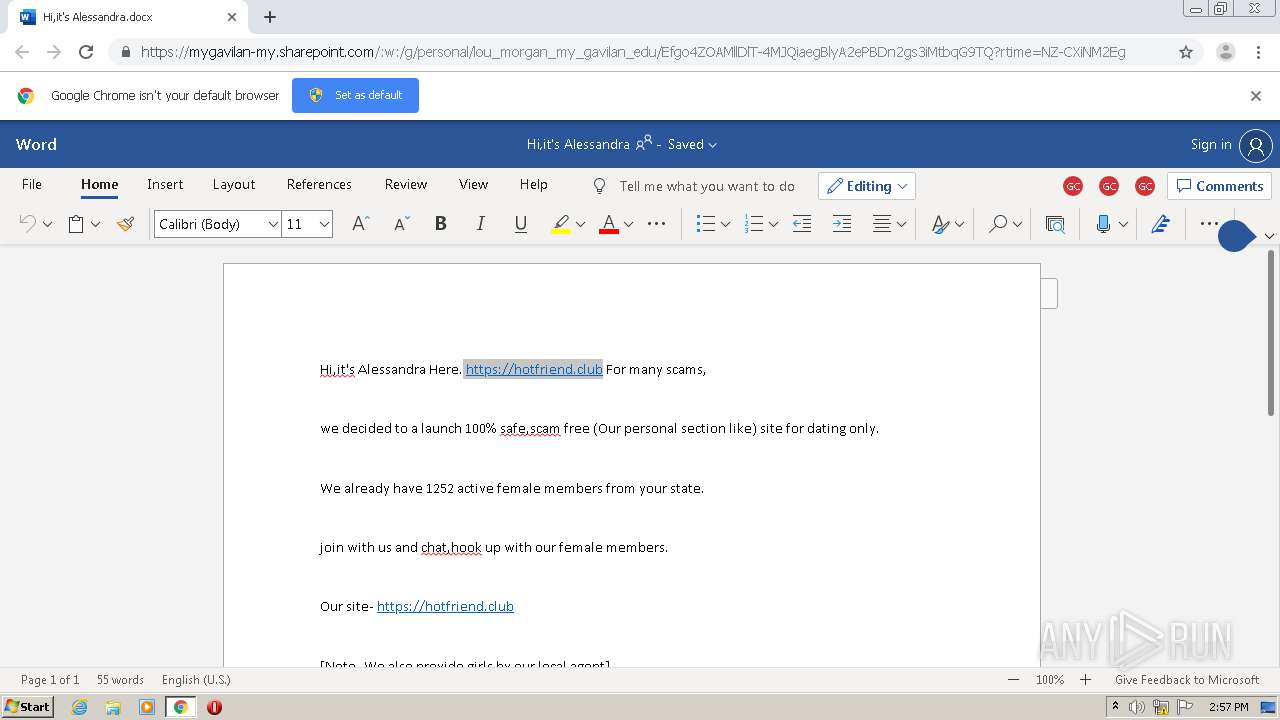Viewport: 1280px width, 720px height.
Task: Click the bulleted list icon
Action: 706,224
